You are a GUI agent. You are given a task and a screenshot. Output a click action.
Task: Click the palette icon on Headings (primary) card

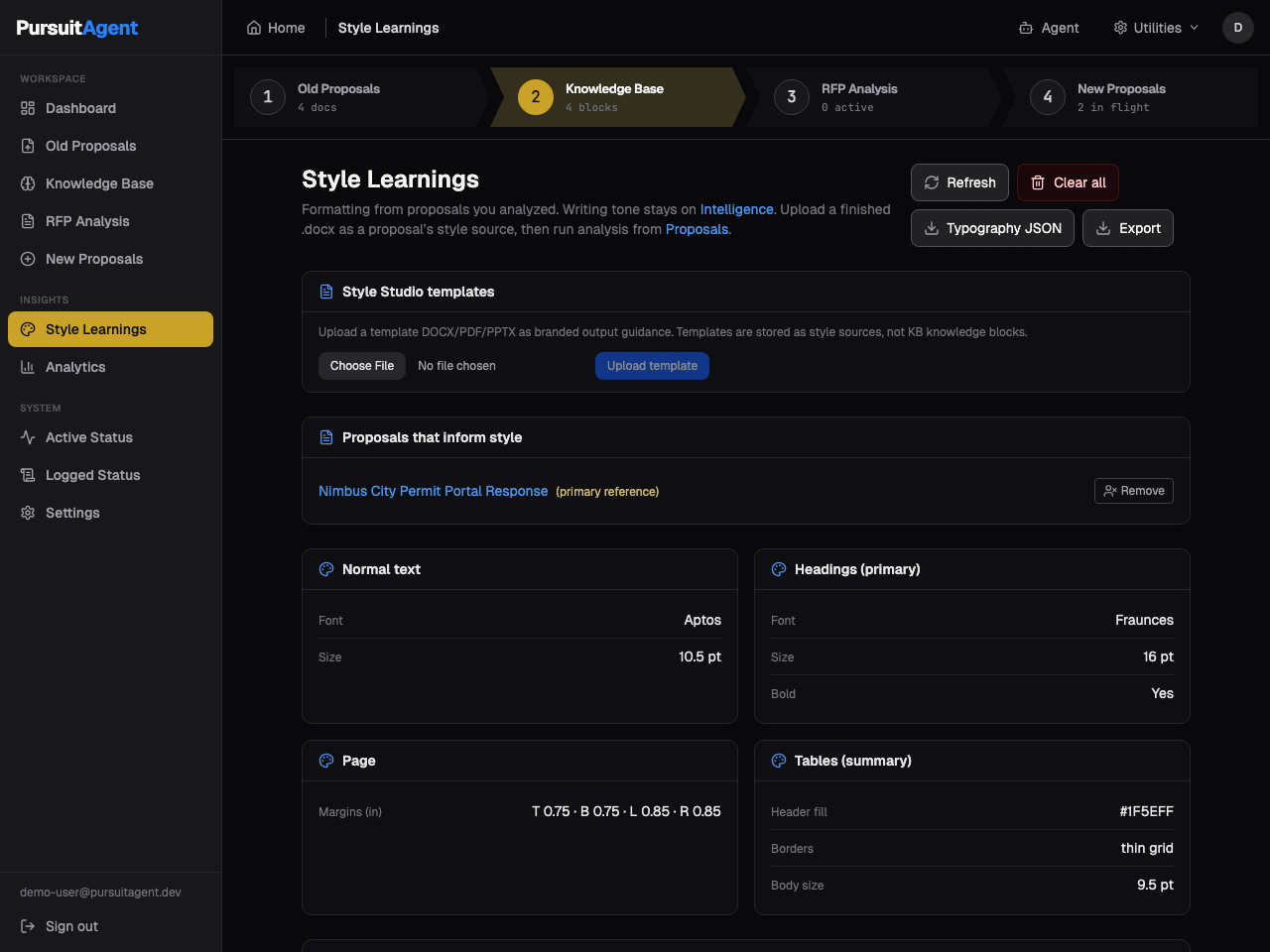coord(779,569)
